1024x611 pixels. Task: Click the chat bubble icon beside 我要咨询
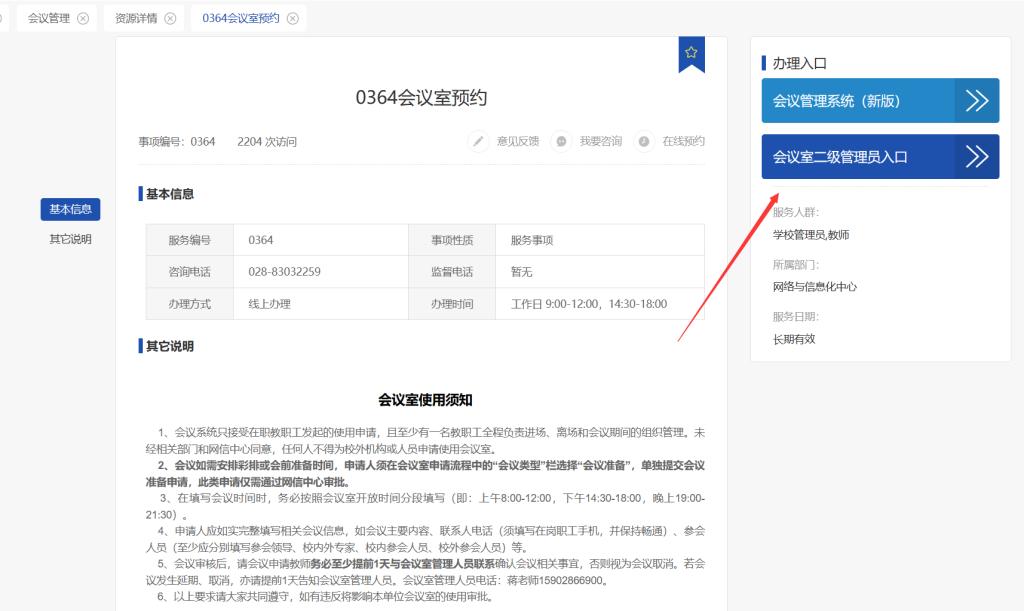[x=562, y=141]
